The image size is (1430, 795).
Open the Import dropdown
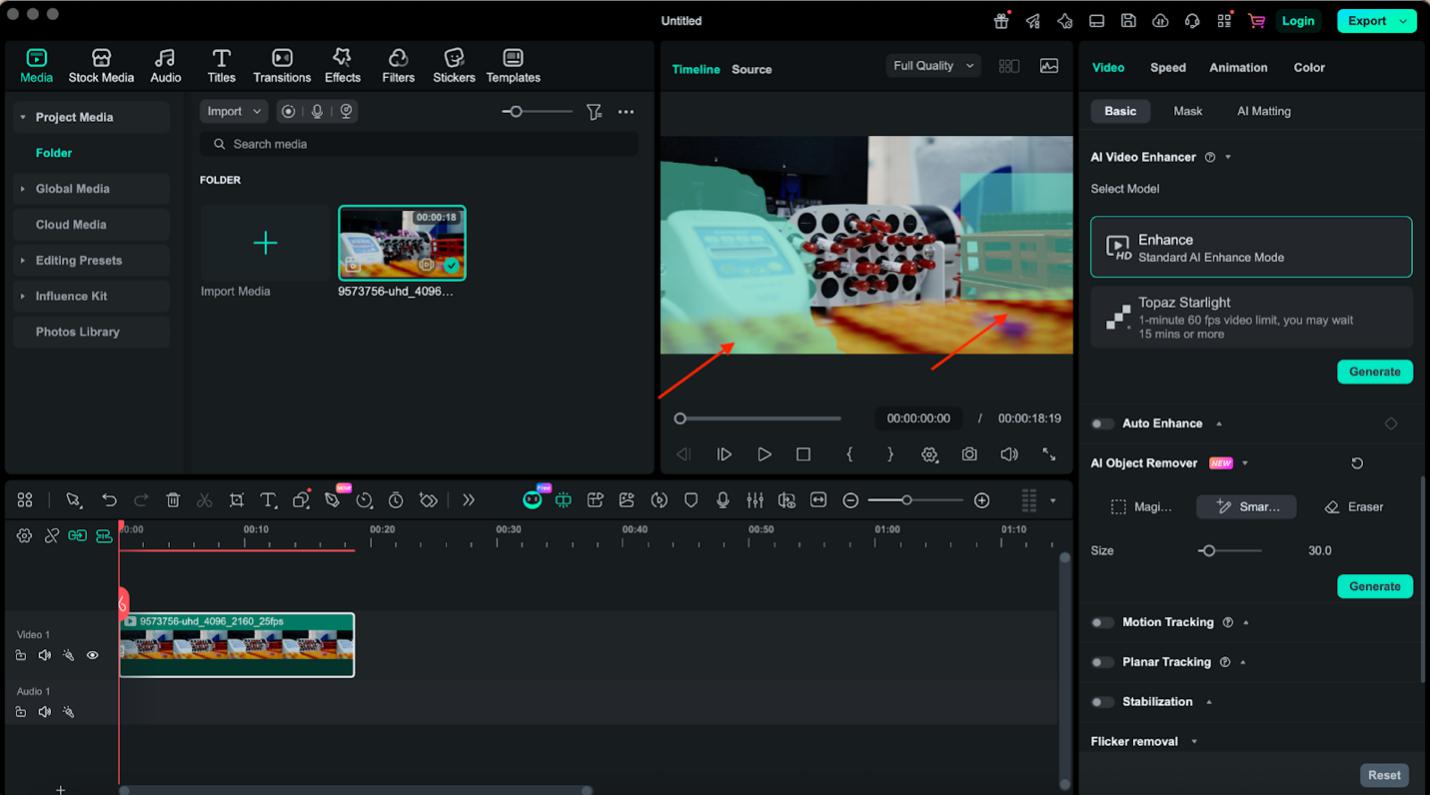tap(233, 112)
